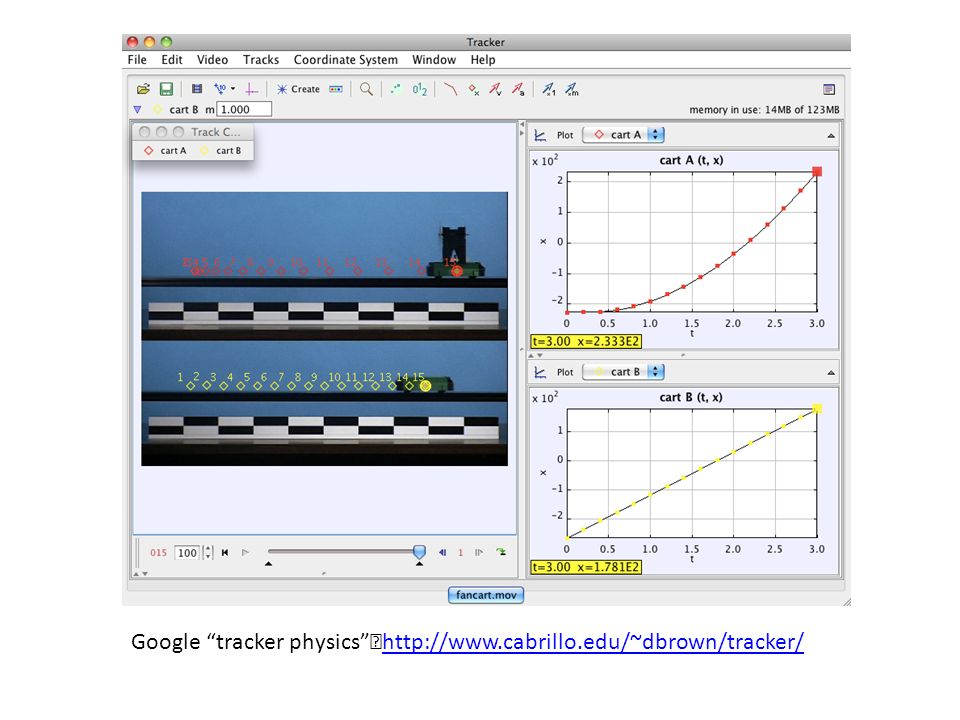
Task: Toggle the paths curve icon
Action: pos(450,89)
